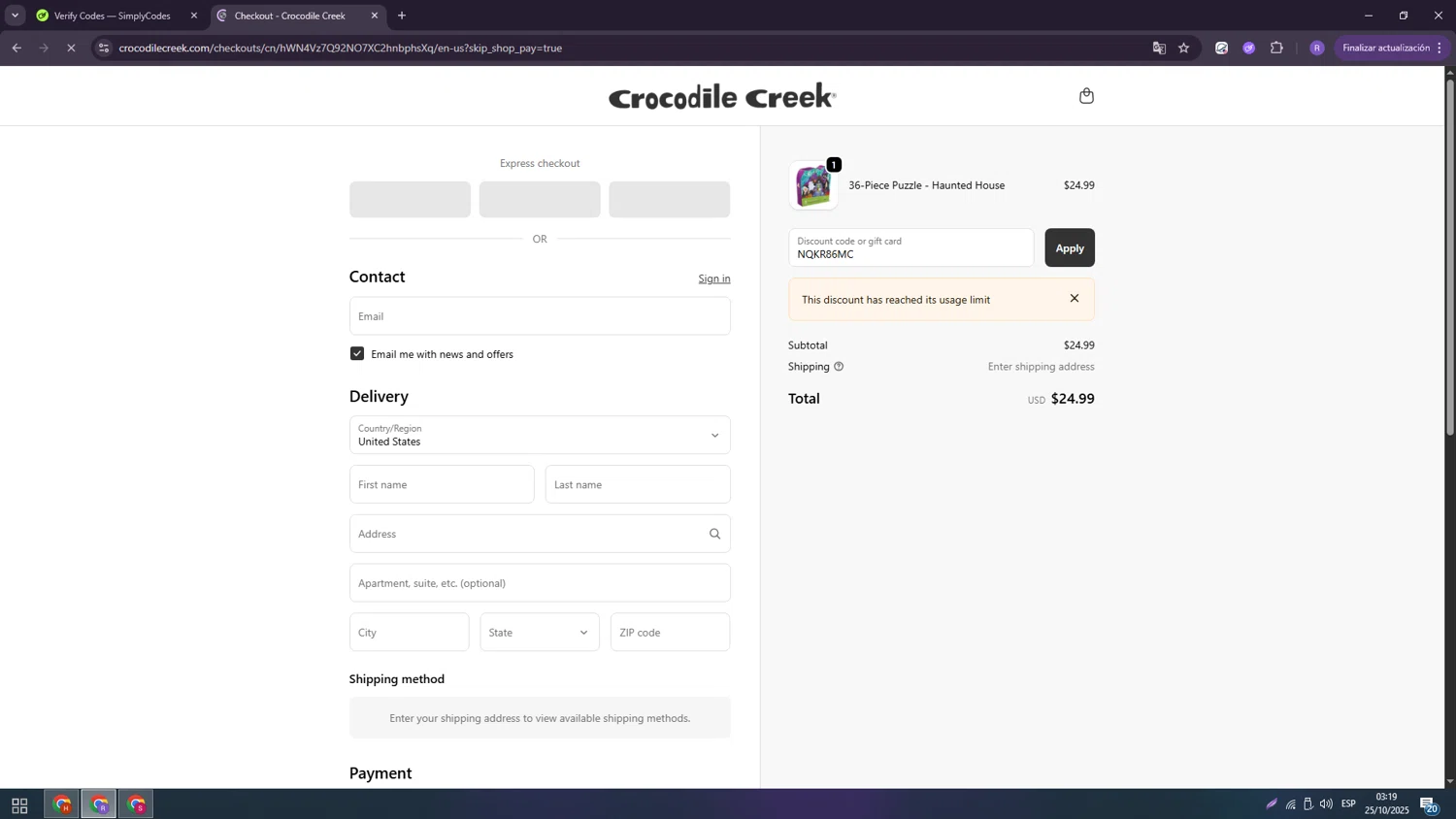Apply the discount code

point(1070,247)
